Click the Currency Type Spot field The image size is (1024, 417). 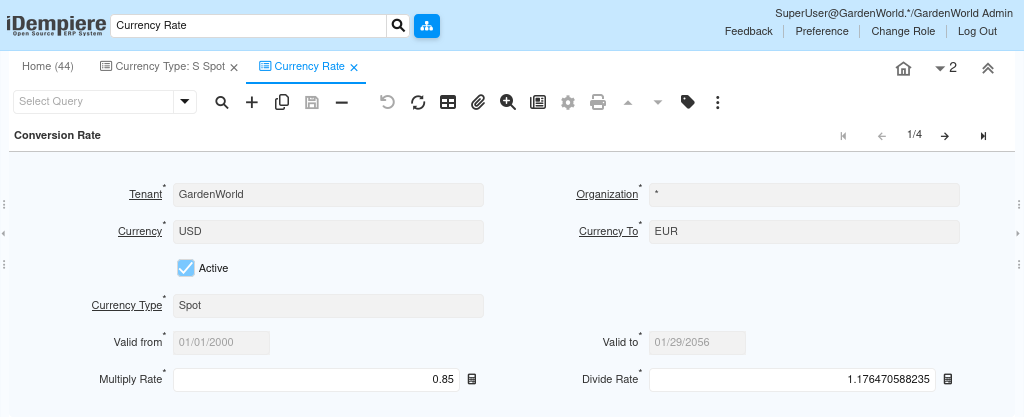coord(328,306)
